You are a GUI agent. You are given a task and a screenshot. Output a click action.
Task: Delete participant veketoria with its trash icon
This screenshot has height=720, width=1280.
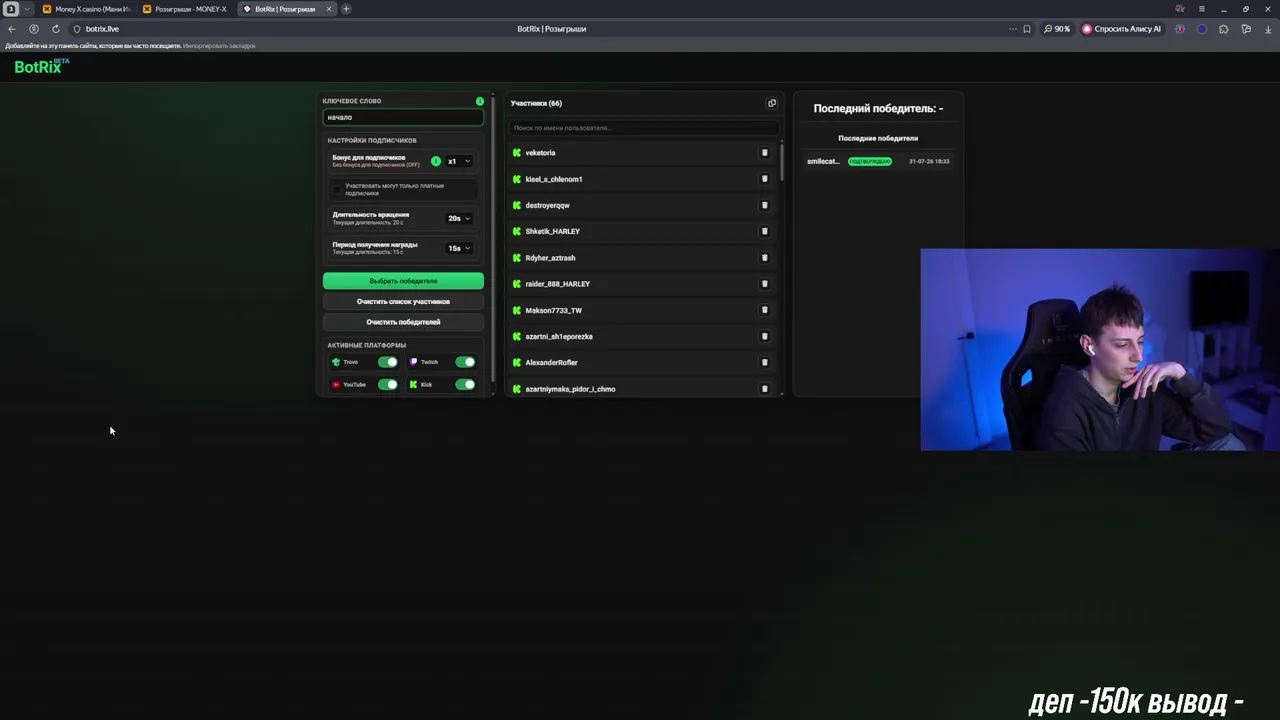point(765,153)
